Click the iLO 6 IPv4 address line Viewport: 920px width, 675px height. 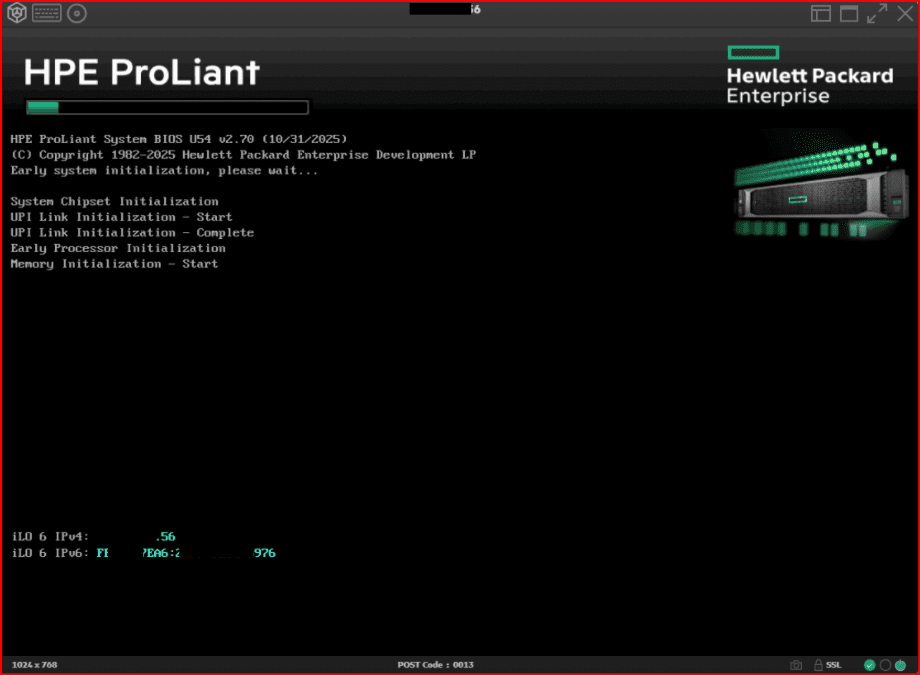pyautogui.click(x=93, y=537)
